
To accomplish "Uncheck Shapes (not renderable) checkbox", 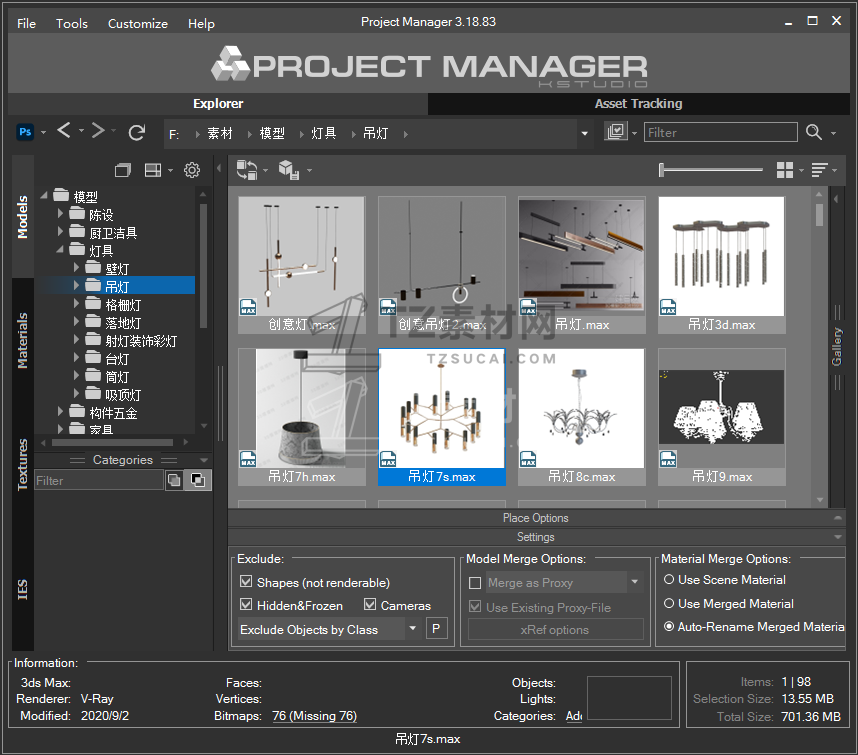I will [x=246, y=582].
